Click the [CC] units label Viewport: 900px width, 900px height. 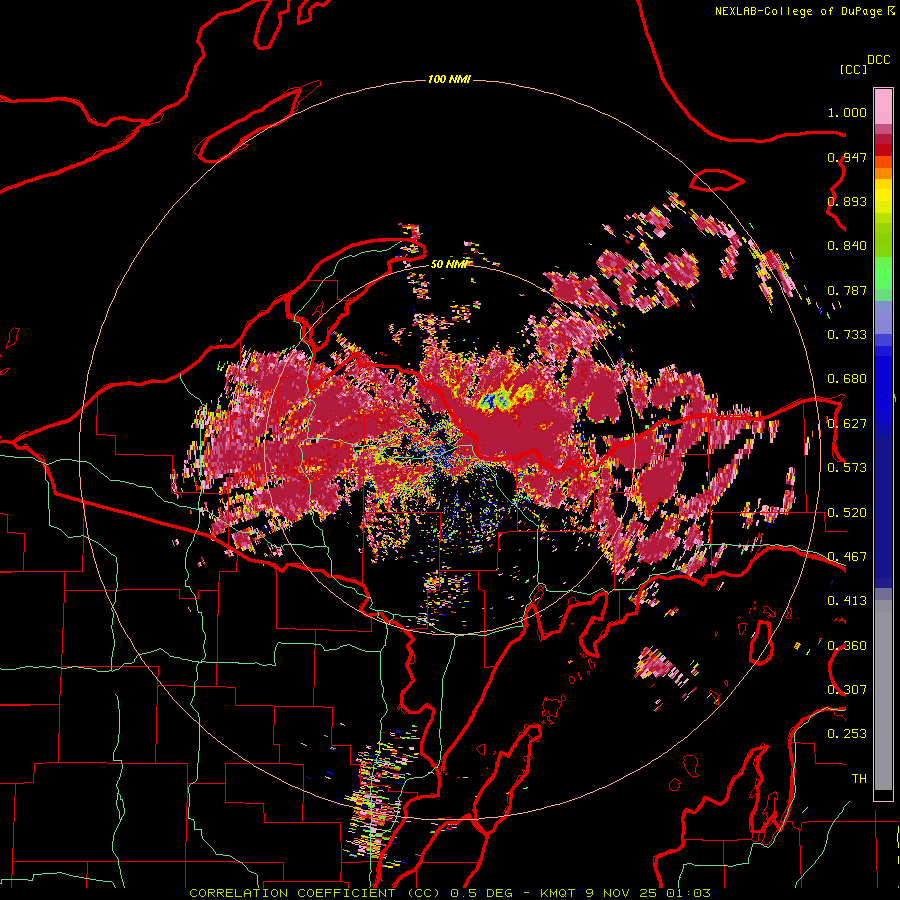[853, 69]
